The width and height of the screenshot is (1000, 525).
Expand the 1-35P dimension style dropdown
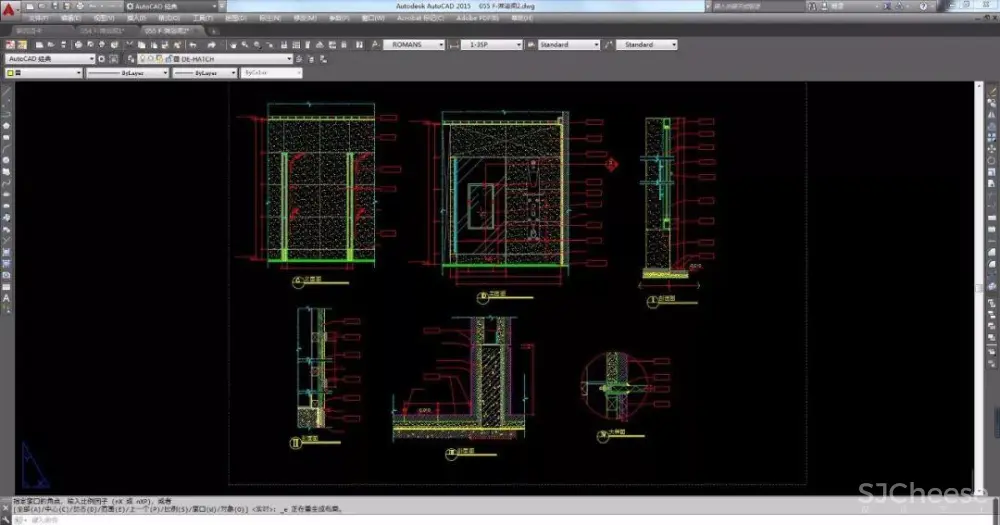[x=518, y=45]
